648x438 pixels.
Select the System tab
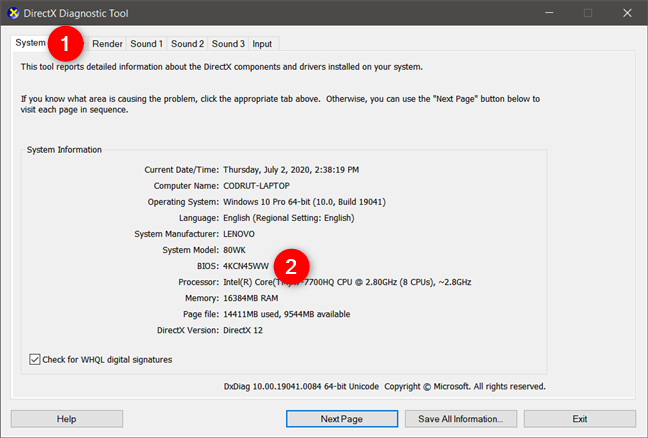pos(30,43)
